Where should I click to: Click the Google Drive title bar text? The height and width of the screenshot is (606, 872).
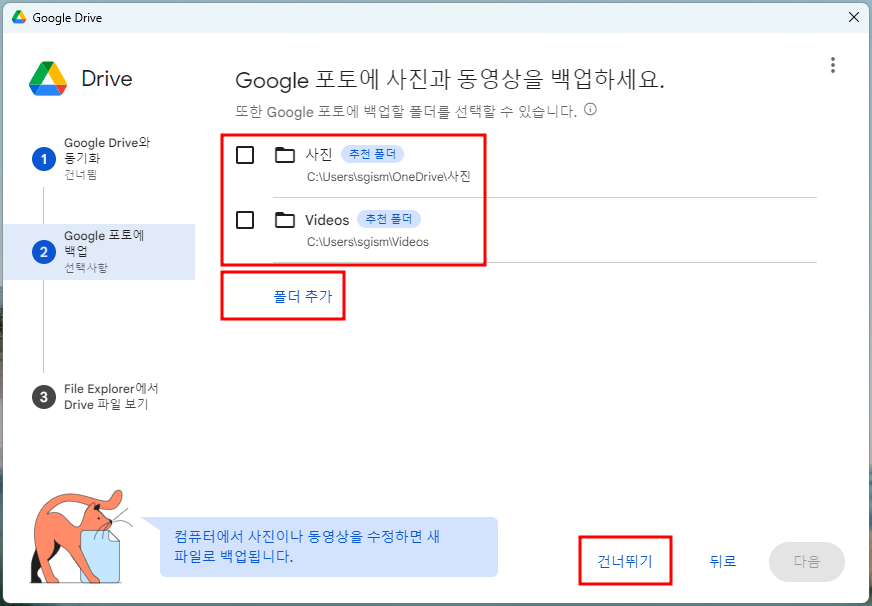coord(67,18)
